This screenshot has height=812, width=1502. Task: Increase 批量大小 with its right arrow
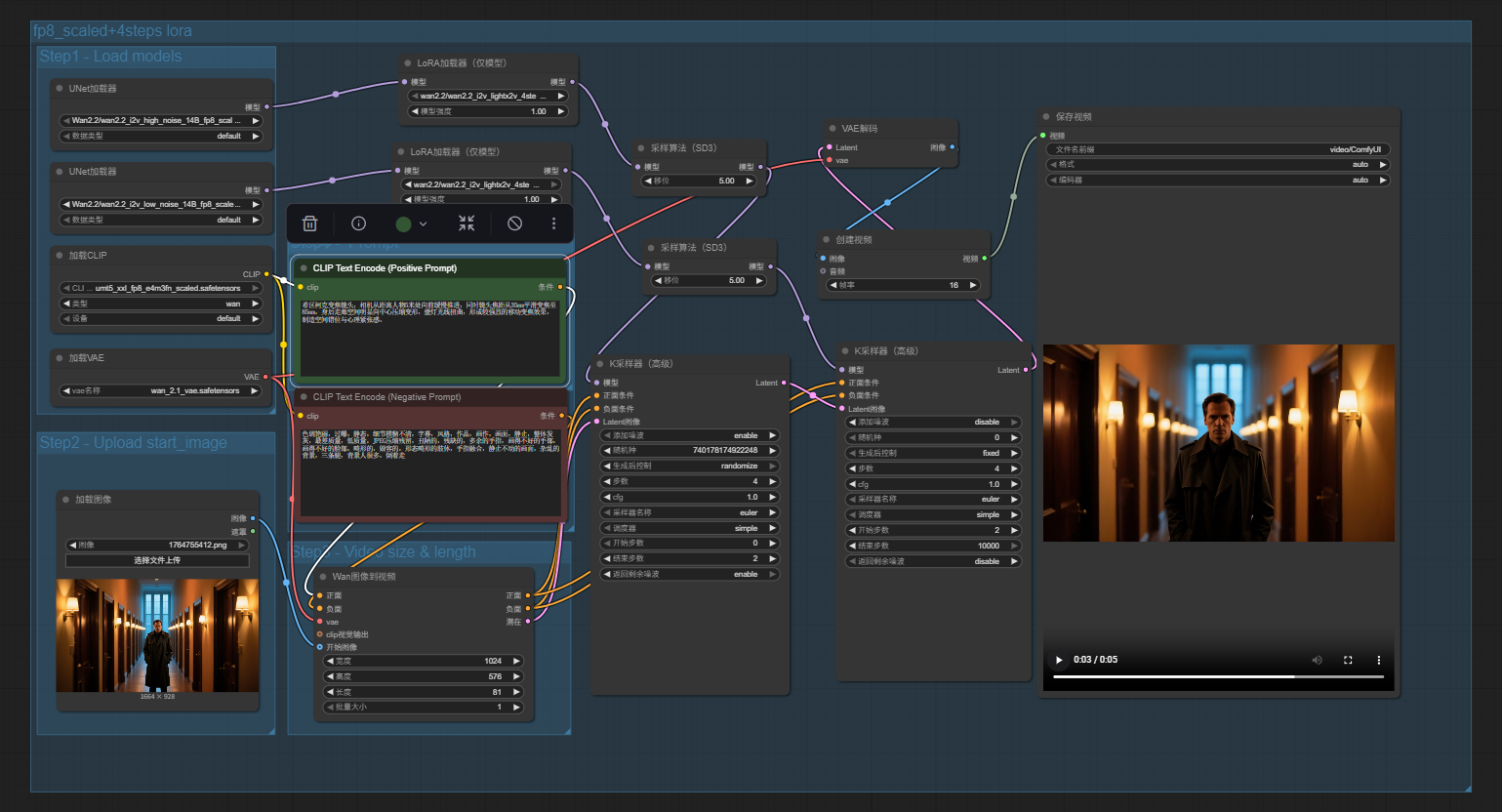pos(516,707)
